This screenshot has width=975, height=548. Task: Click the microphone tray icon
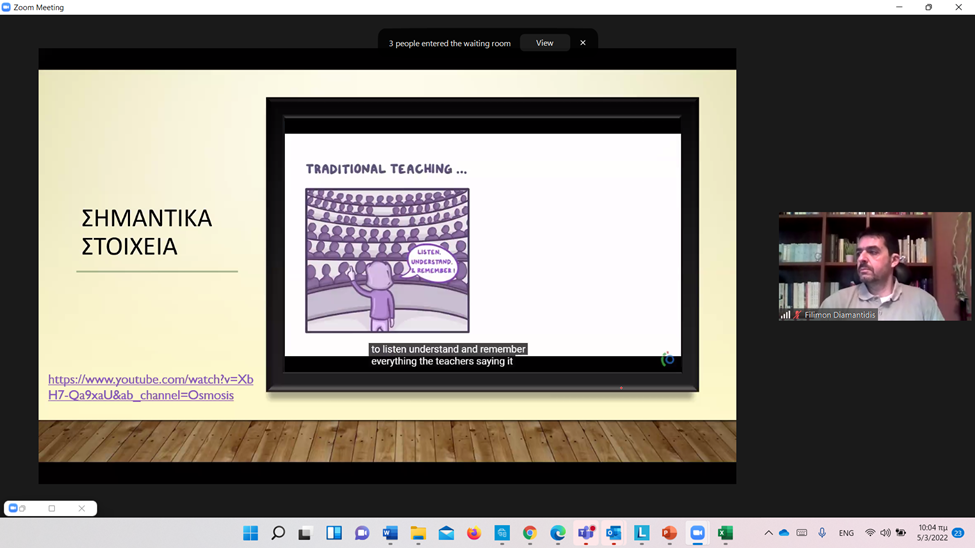coord(822,533)
